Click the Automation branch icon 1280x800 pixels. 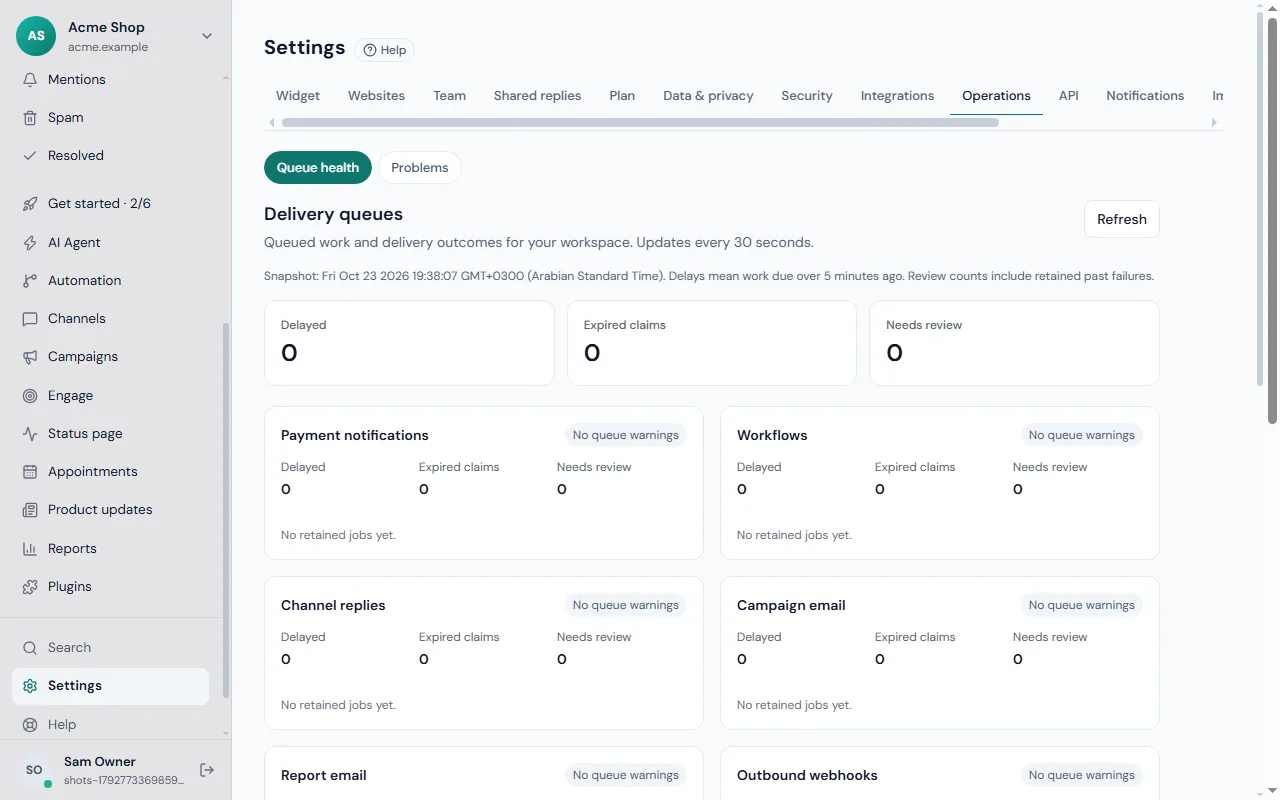[x=30, y=280]
